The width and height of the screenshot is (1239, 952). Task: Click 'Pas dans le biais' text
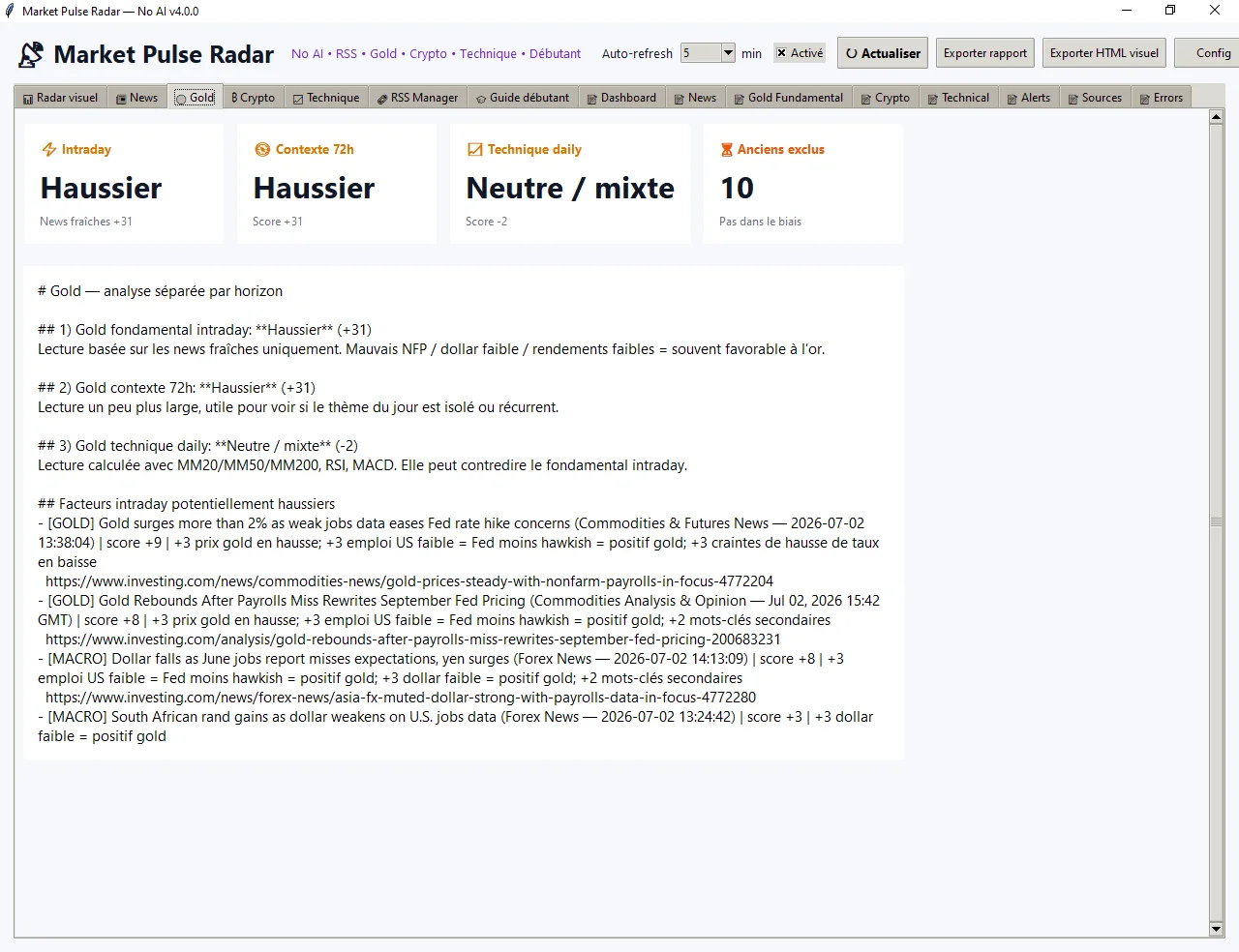[760, 222]
